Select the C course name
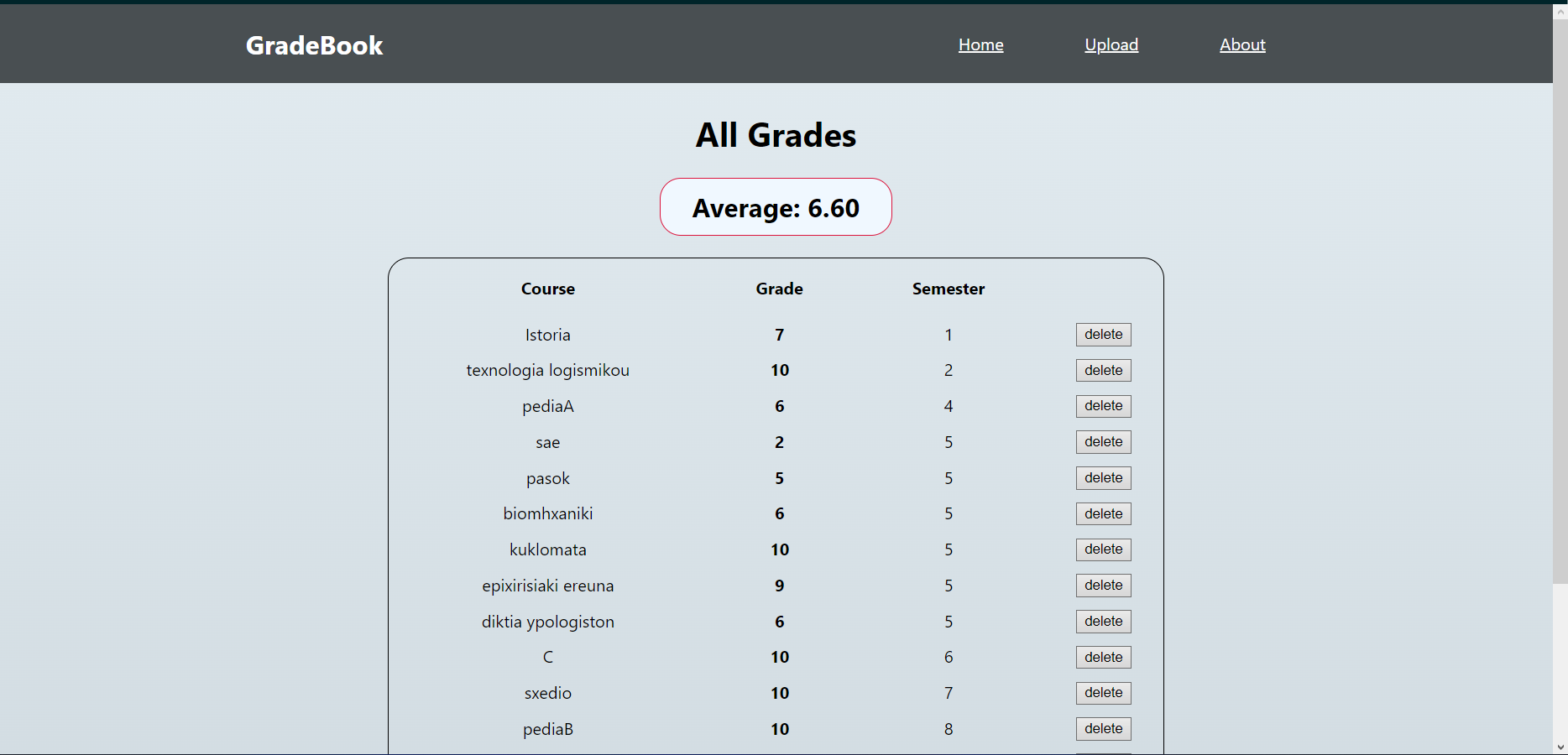 pyautogui.click(x=548, y=657)
